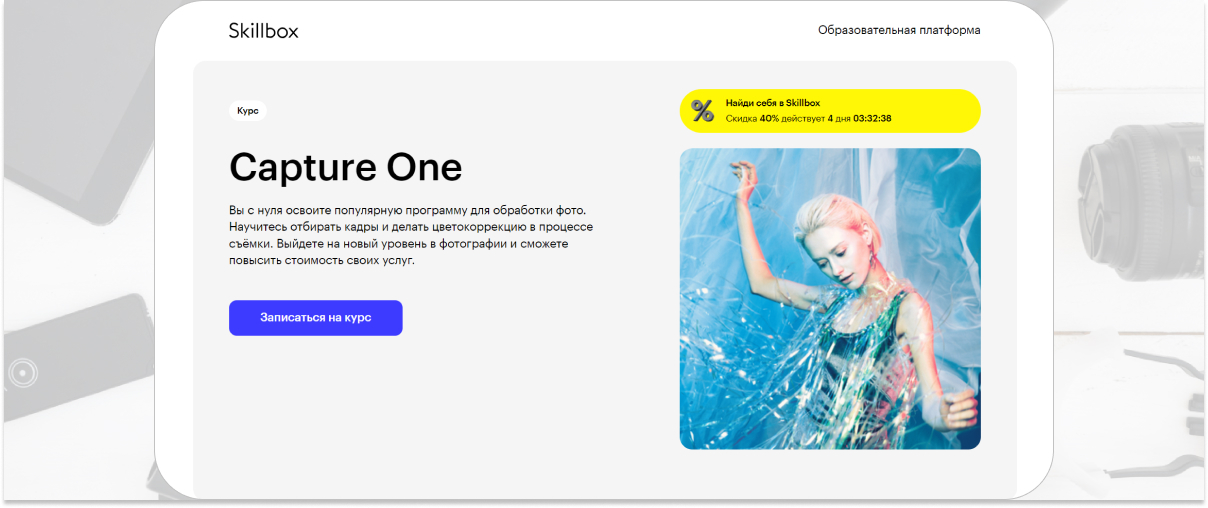The width and height of the screenshot is (1208, 508).
Task: Click the course description starting Вы с нуля
Action: (x=411, y=235)
